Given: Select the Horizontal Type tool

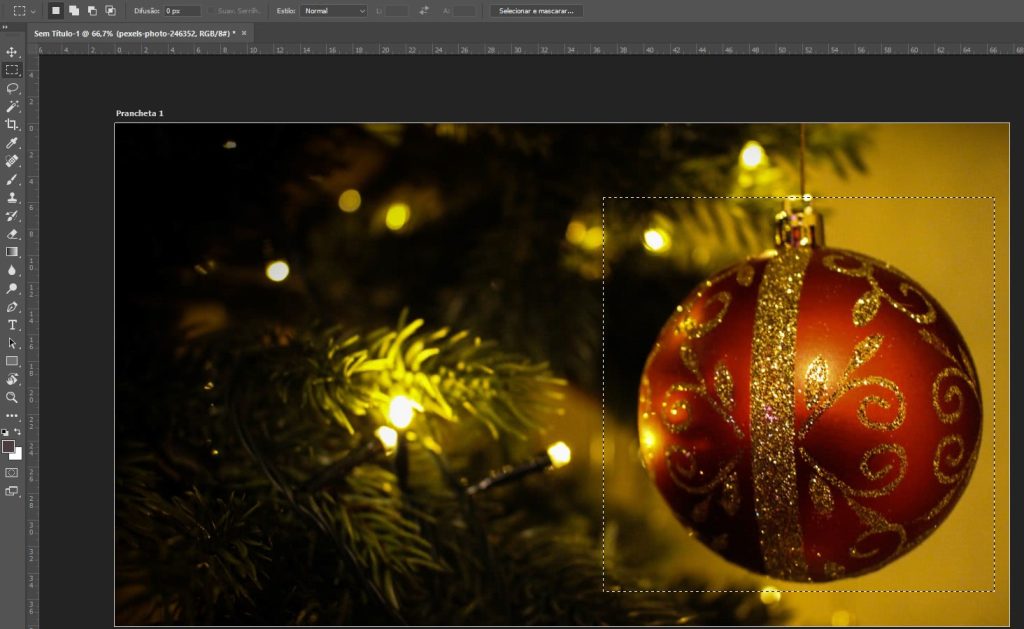Looking at the screenshot, I should (x=12, y=325).
